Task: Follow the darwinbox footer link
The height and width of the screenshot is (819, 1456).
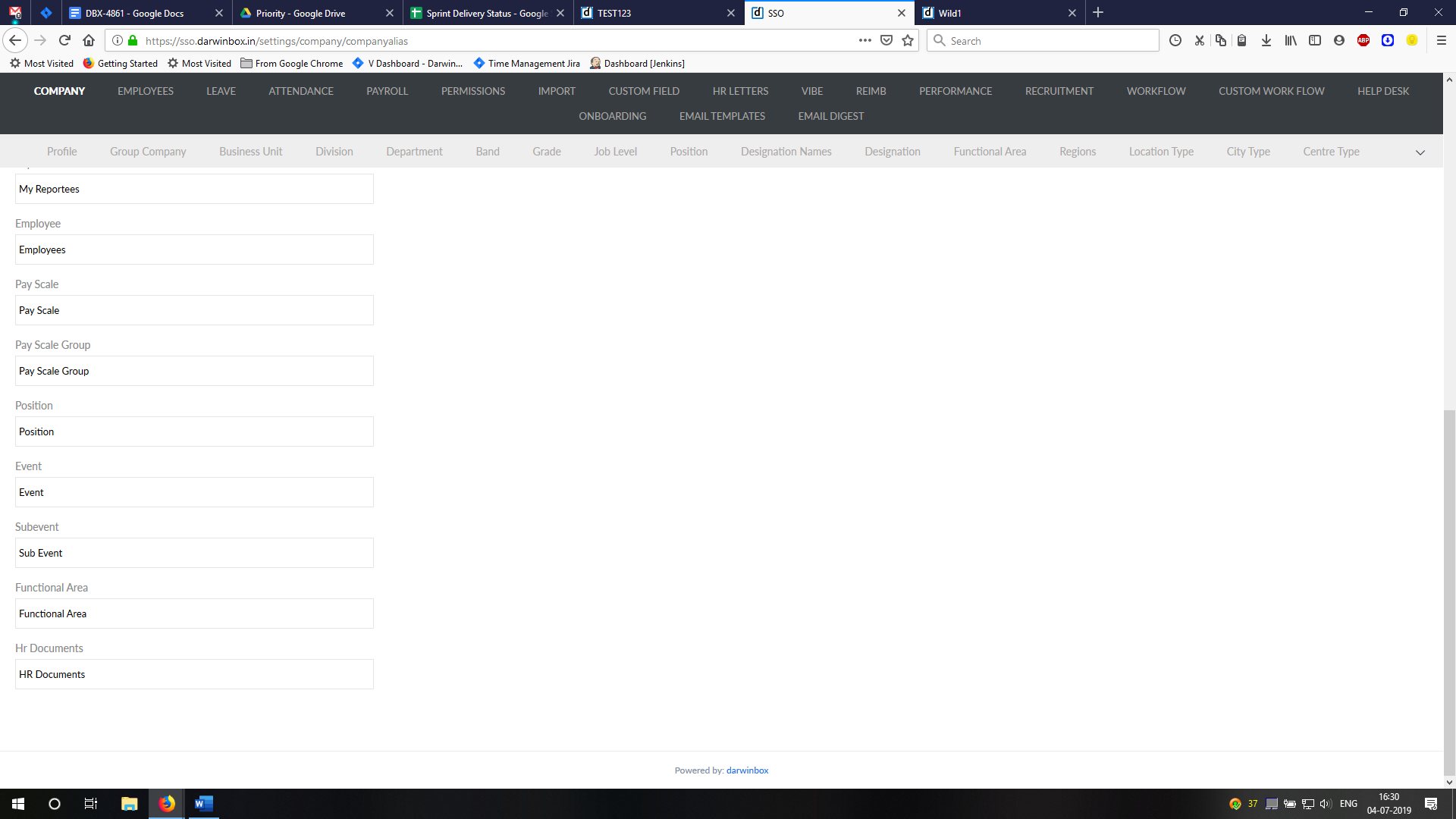Action: pyautogui.click(x=747, y=770)
